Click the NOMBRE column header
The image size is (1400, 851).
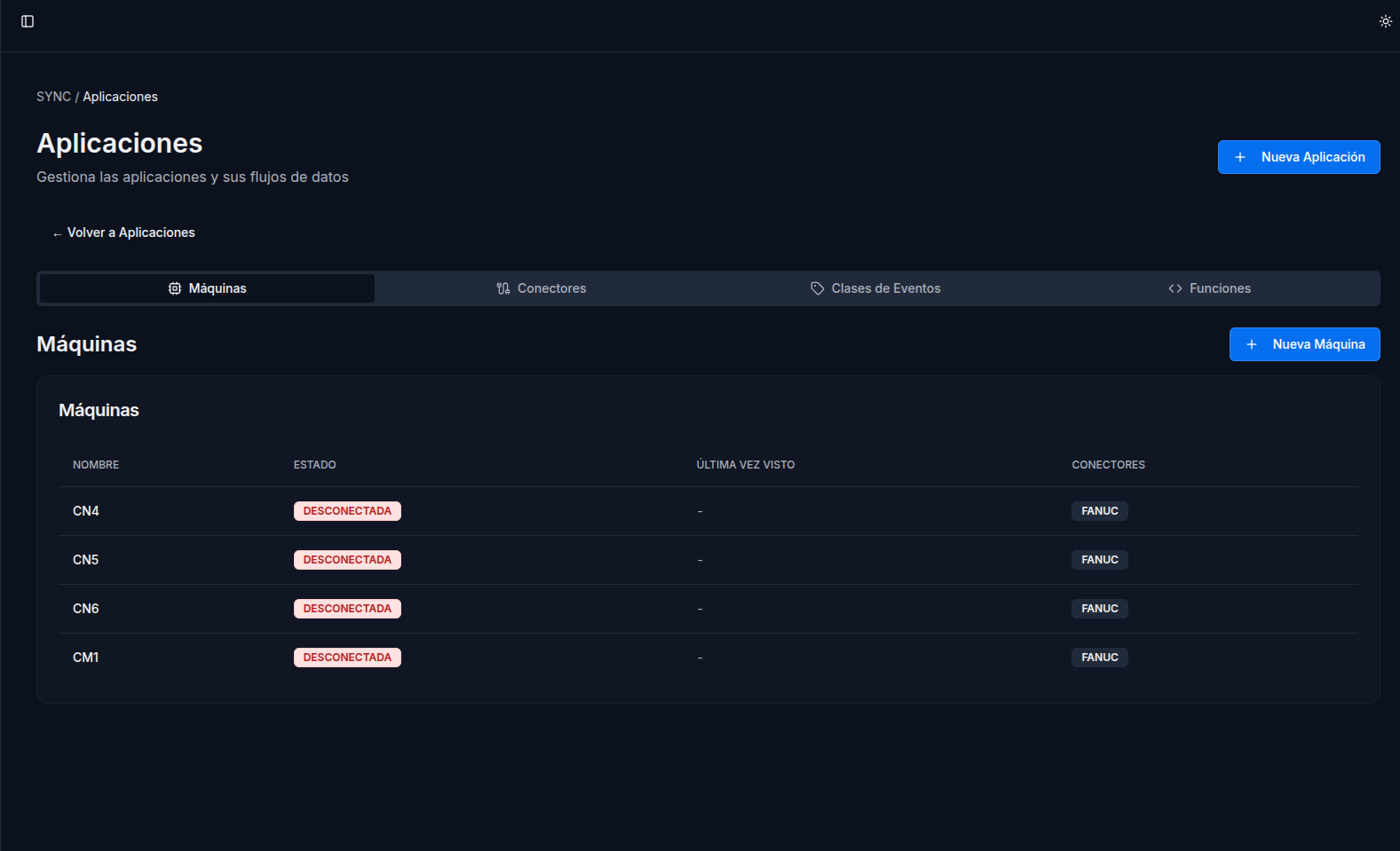(96, 465)
